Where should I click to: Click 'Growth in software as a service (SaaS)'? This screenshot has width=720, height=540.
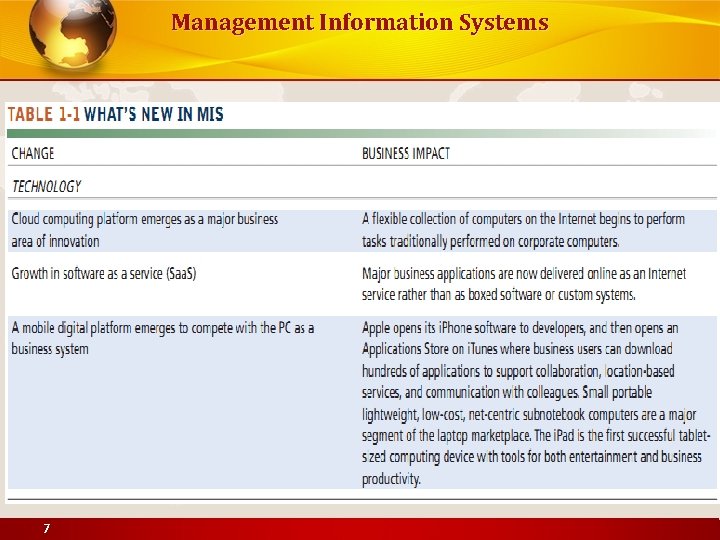104,274
